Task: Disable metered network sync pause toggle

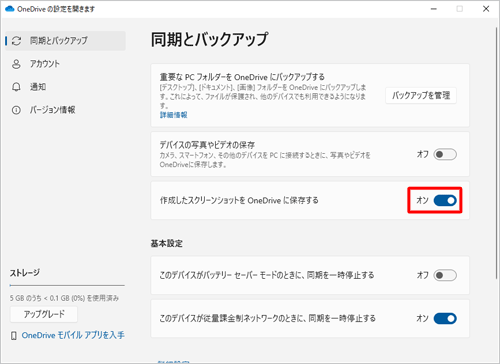Action: pos(445,319)
